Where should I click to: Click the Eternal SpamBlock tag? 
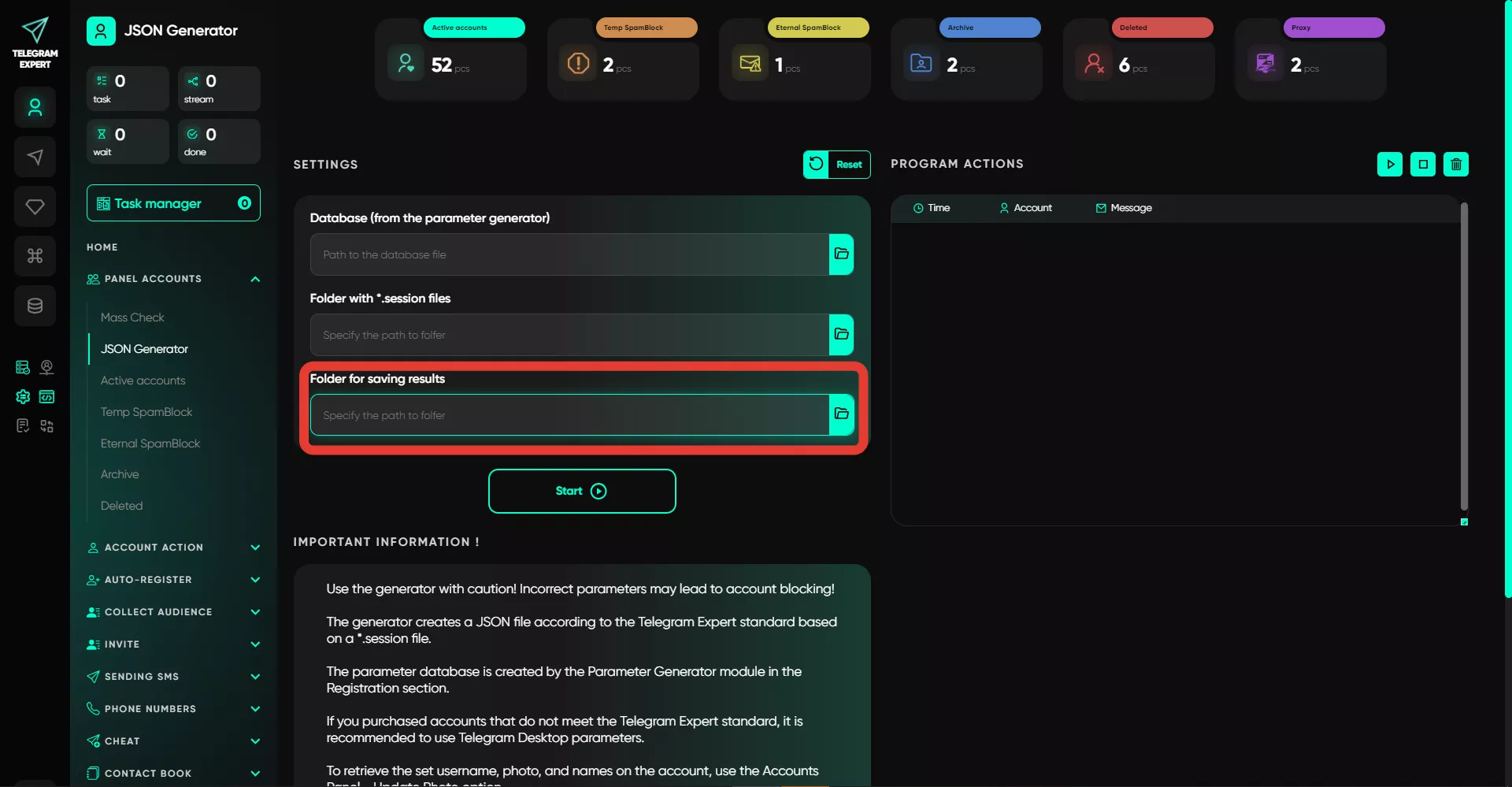coord(818,28)
